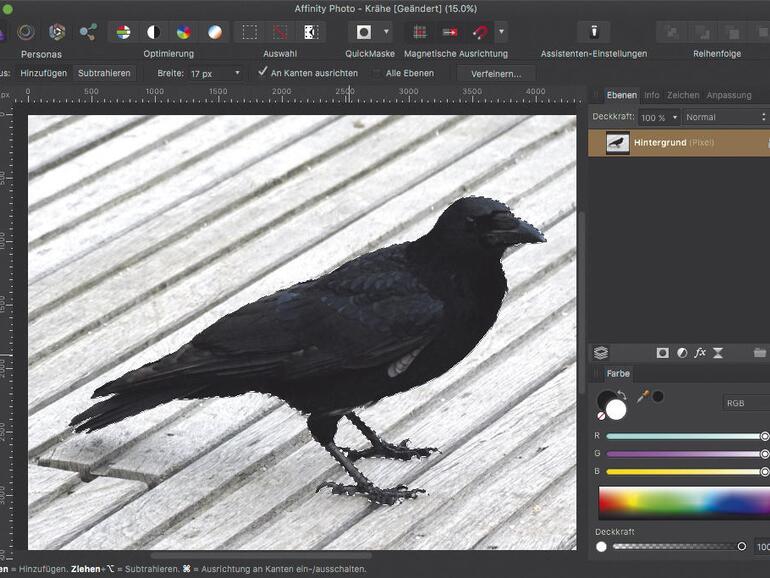Enable the 'Alle Ebenen' checkbox
770x578 pixels.
376,73
